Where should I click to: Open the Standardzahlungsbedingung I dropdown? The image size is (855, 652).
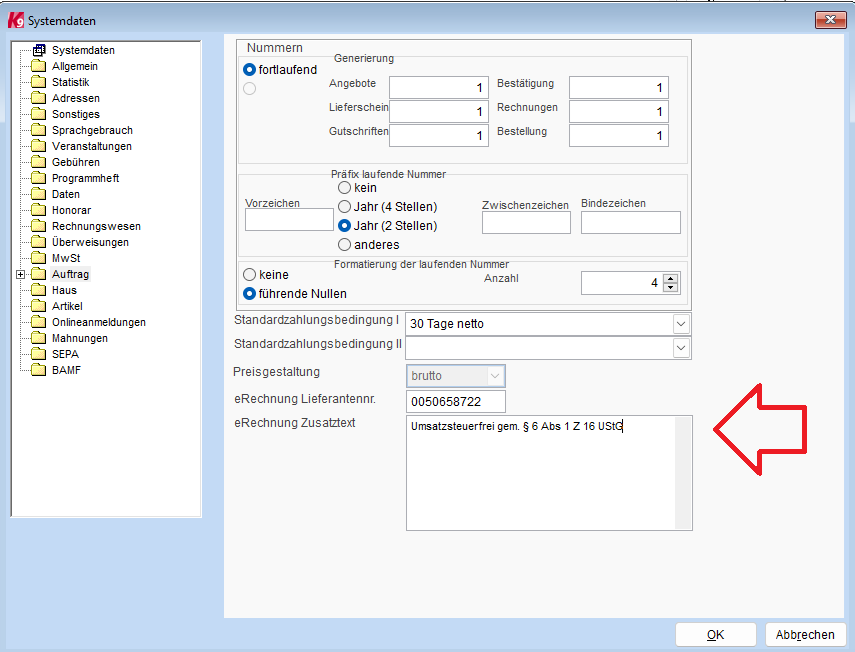(681, 324)
